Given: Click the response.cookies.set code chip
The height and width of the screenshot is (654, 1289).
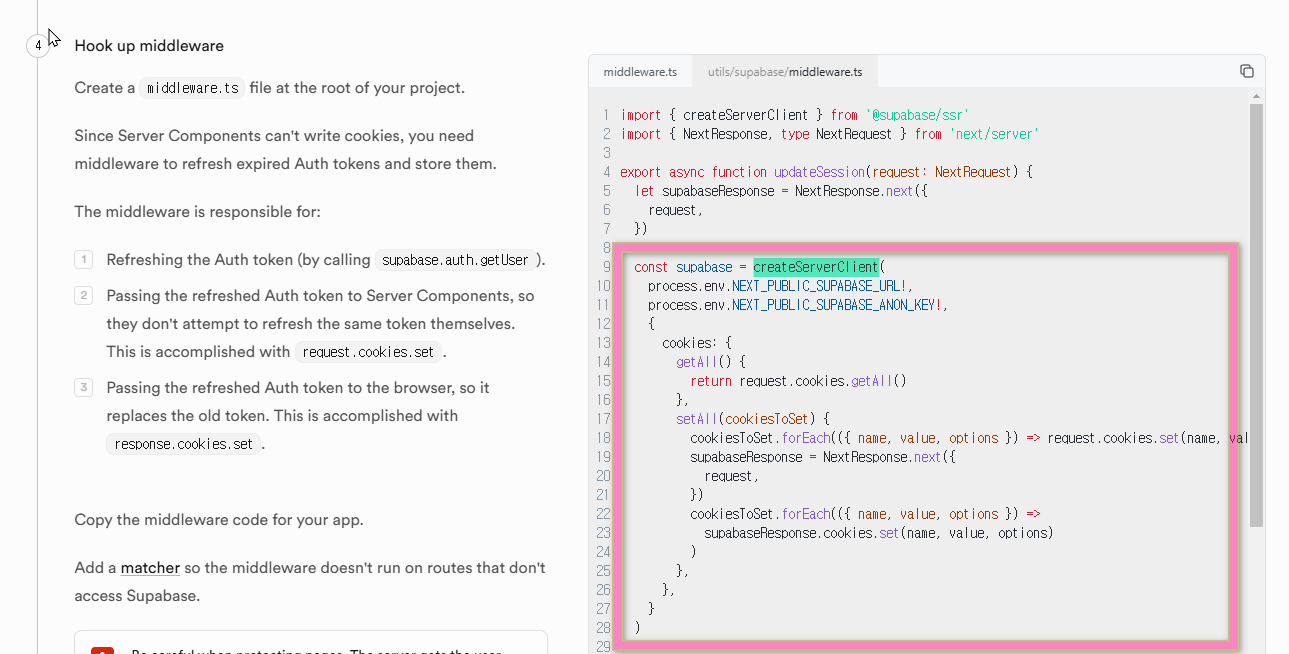Looking at the screenshot, I should tap(183, 444).
